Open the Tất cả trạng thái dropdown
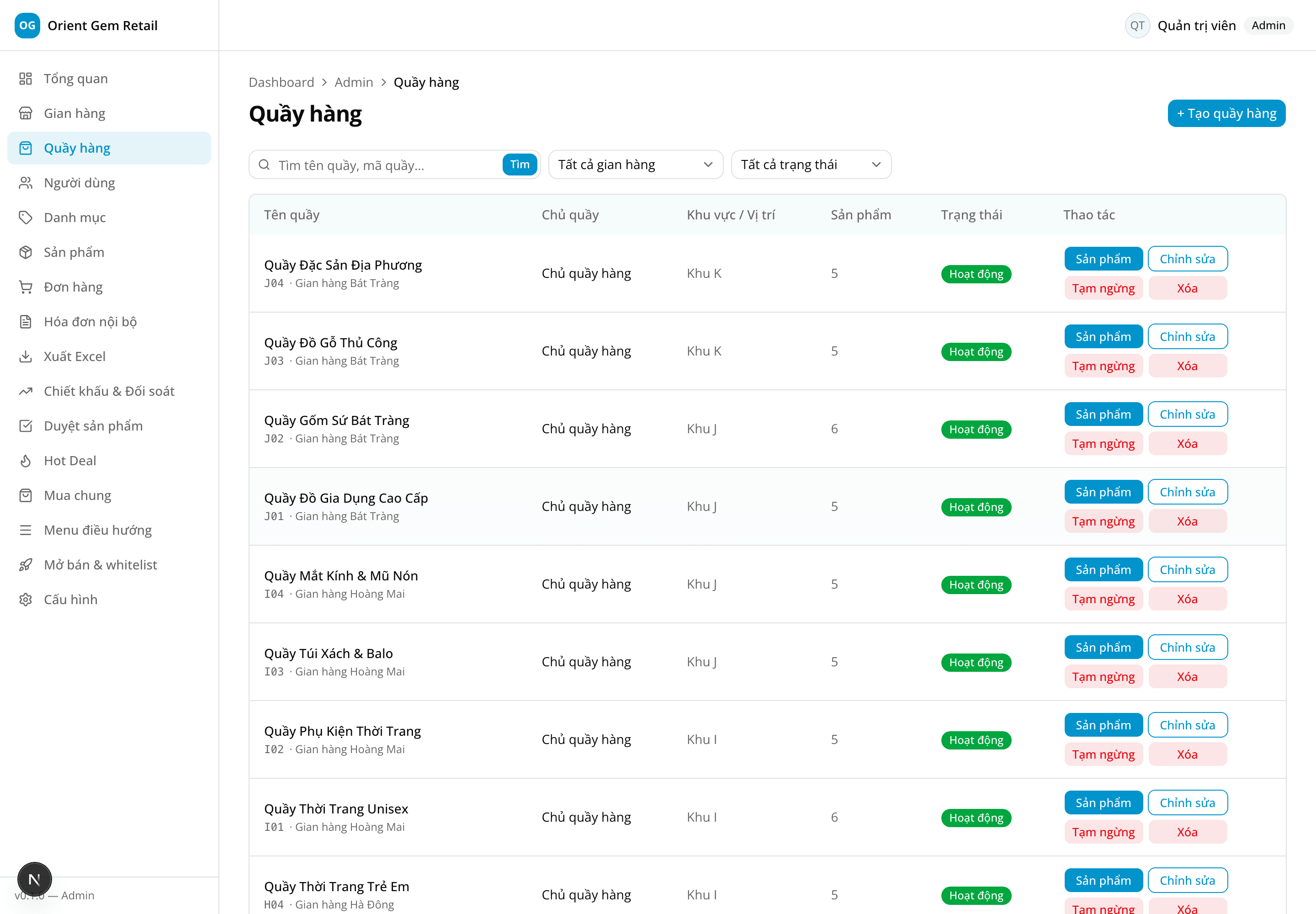The width and height of the screenshot is (1316, 914). pyautogui.click(x=811, y=165)
